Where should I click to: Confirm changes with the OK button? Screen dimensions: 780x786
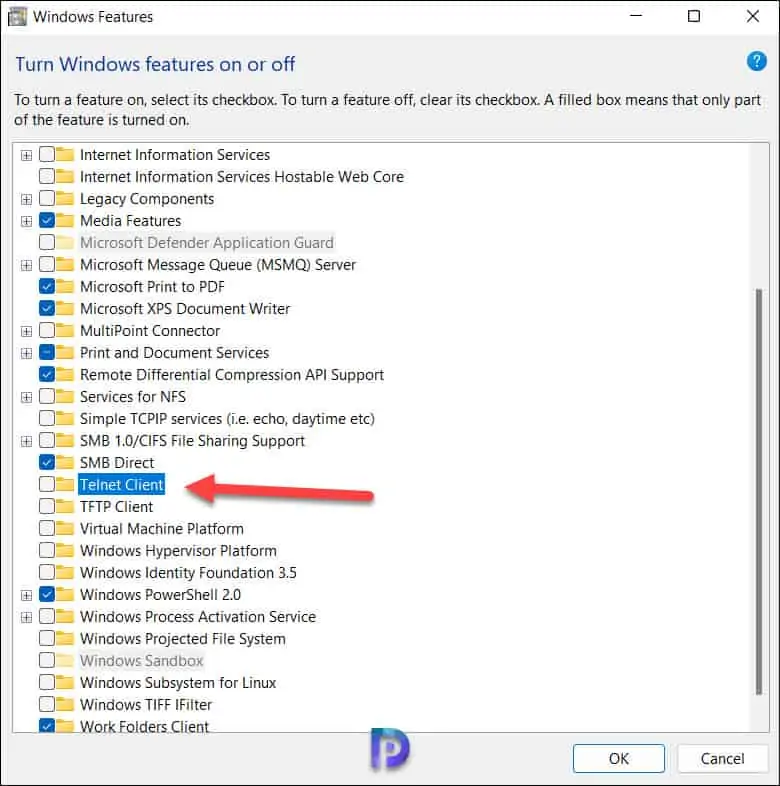(619, 758)
